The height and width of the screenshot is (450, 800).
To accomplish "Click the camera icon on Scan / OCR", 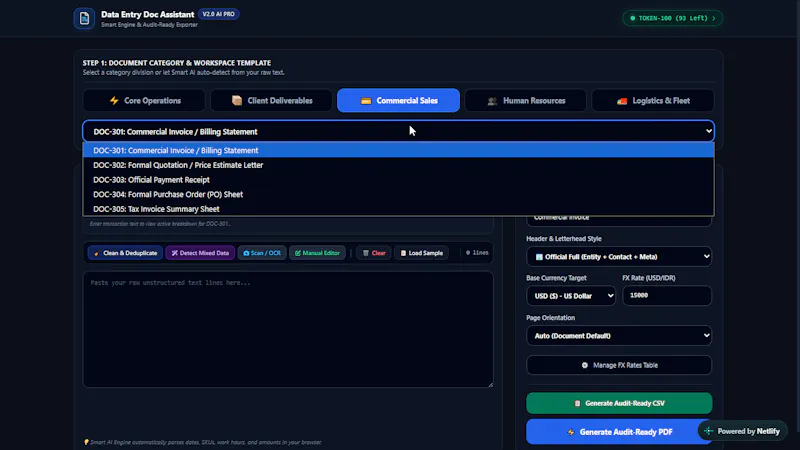I will [x=246, y=253].
